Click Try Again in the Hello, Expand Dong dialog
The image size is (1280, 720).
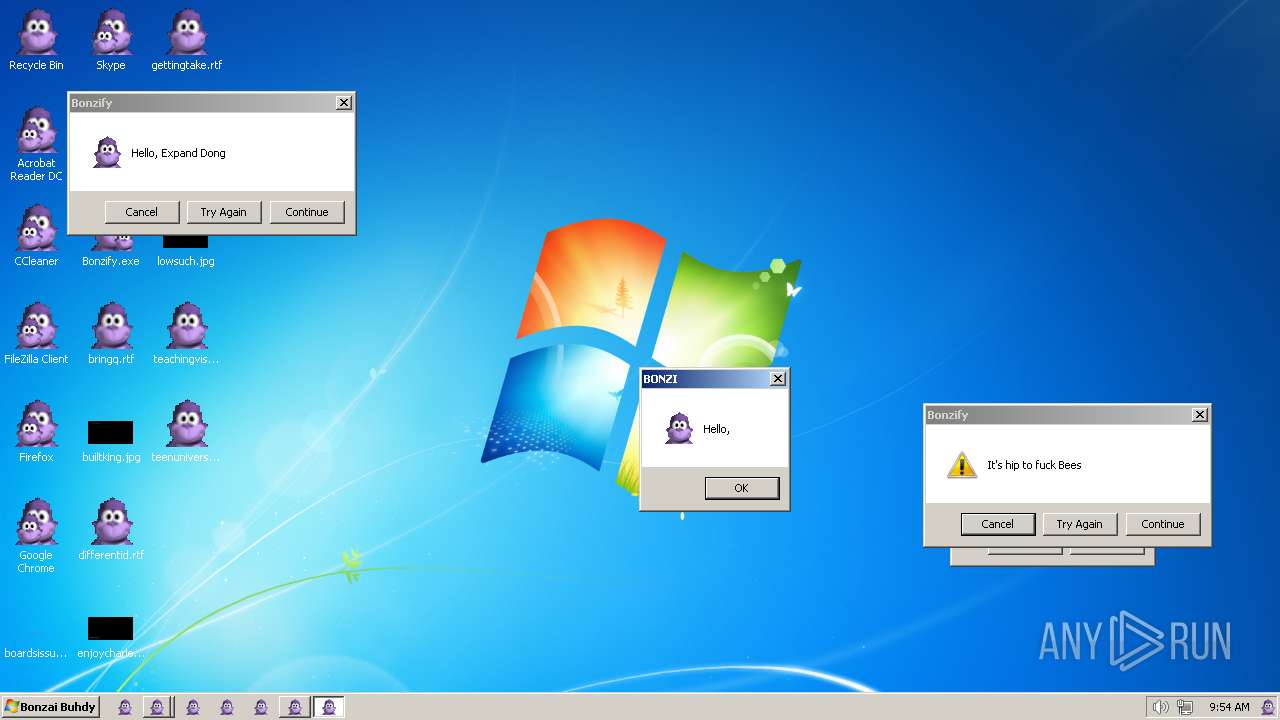[x=223, y=212]
